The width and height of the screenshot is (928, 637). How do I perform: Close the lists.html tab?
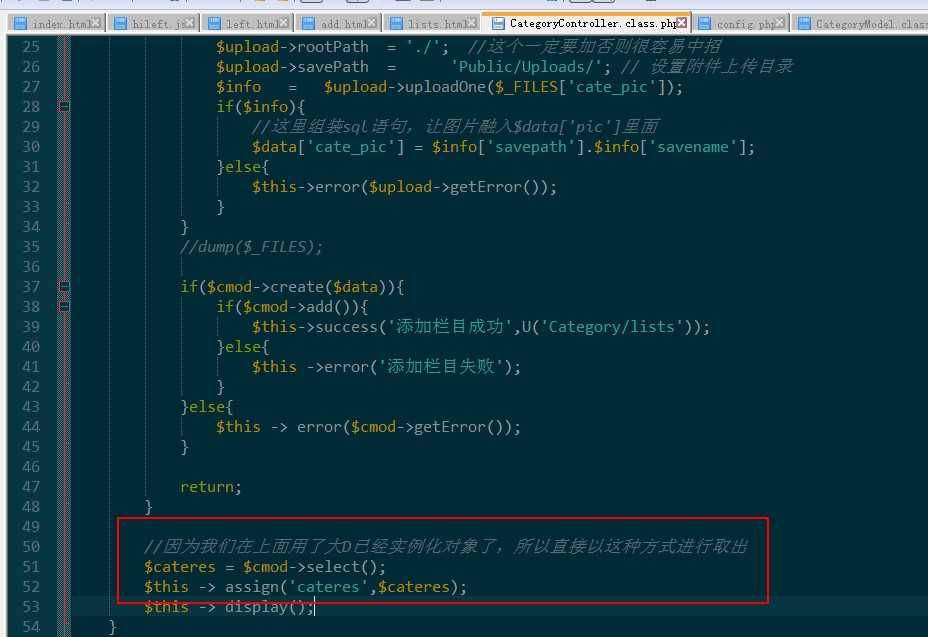point(471,22)
